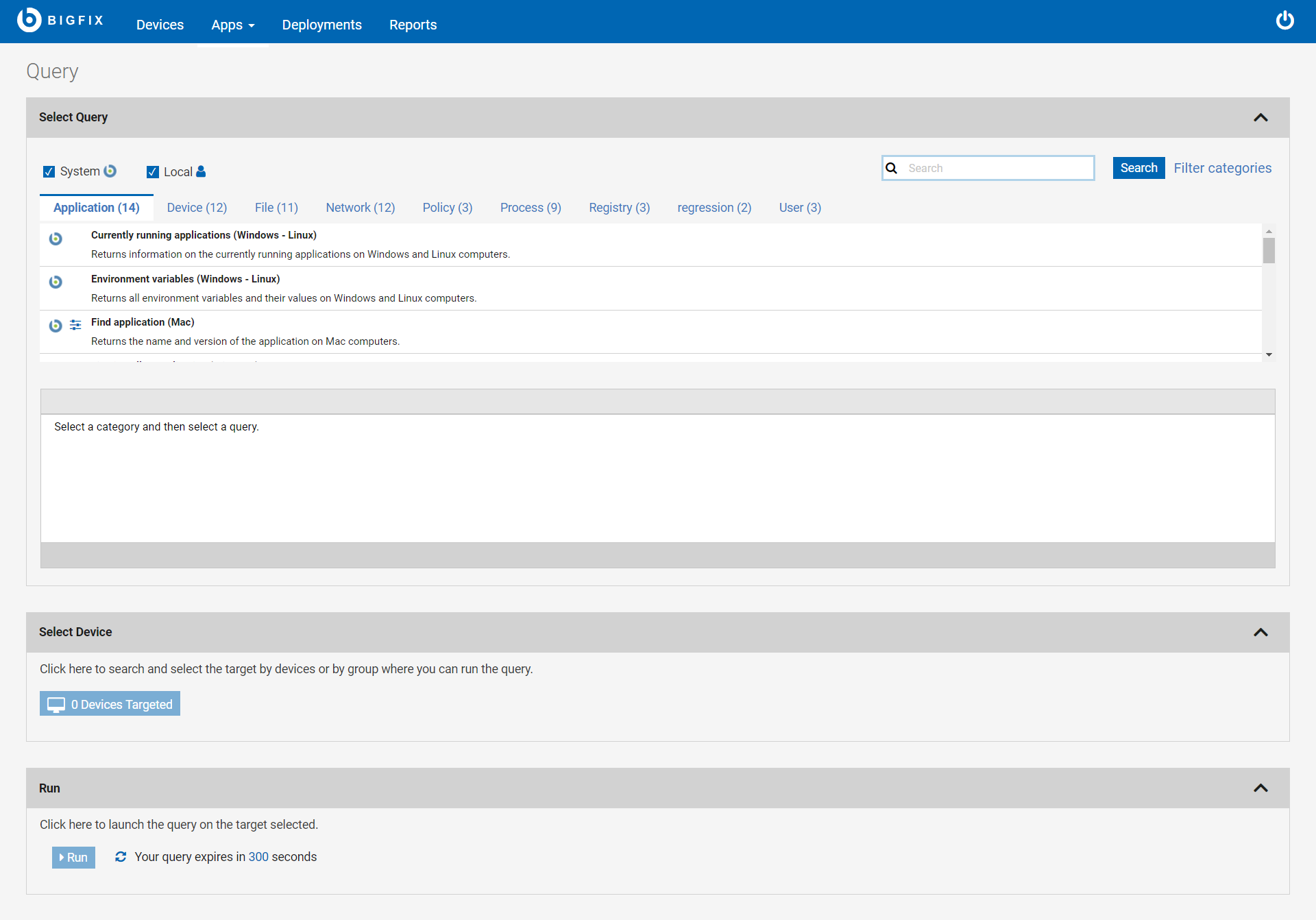The width and height of the screenshot is (1316, 920).
Task: Click the user icon beside the Local checkbox
Action: 200,171
